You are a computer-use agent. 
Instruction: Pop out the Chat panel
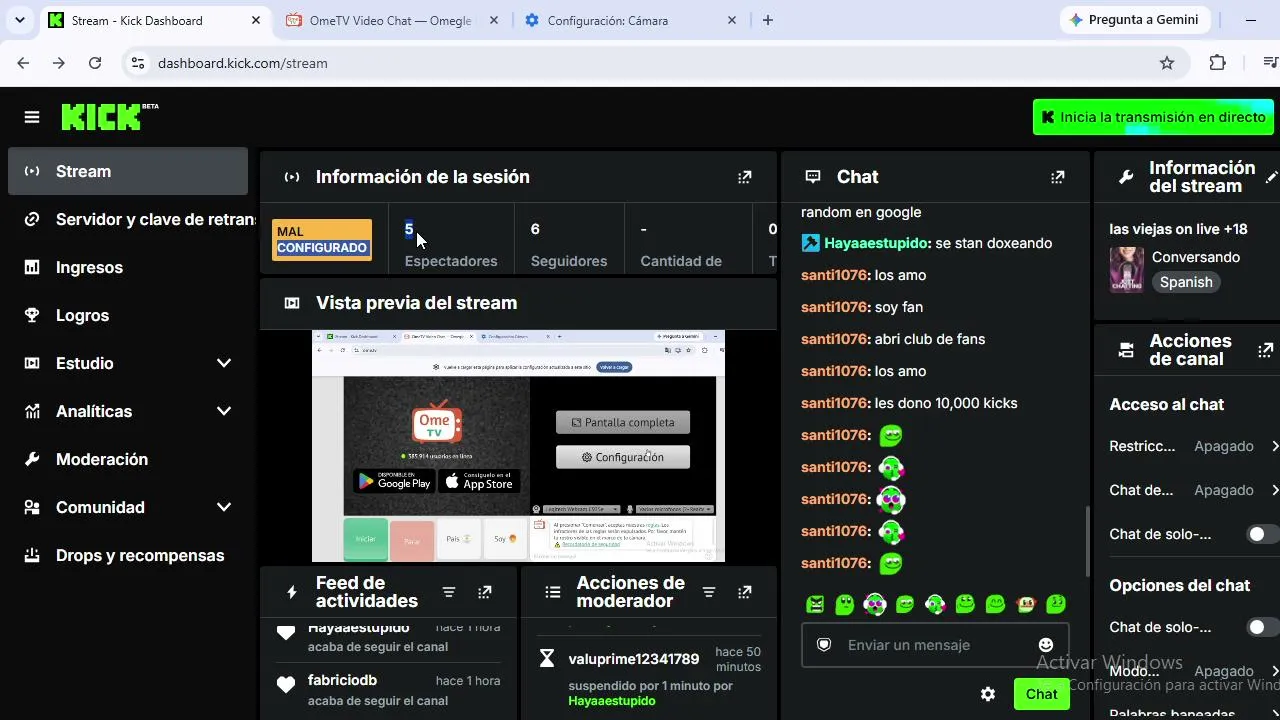(x=1057, y=177)
